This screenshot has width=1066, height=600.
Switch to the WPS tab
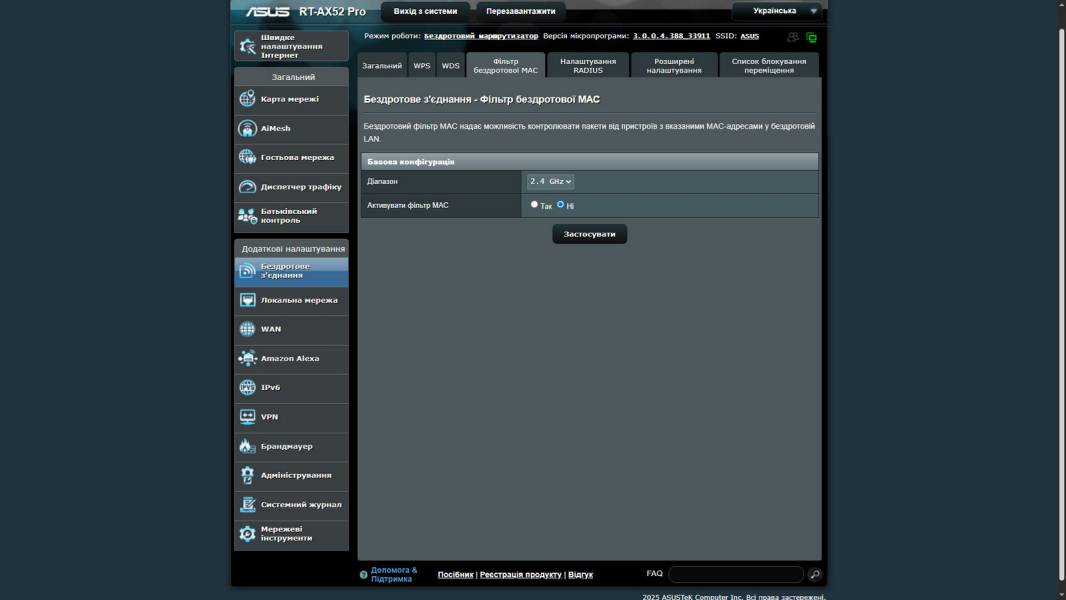[422, 66]
